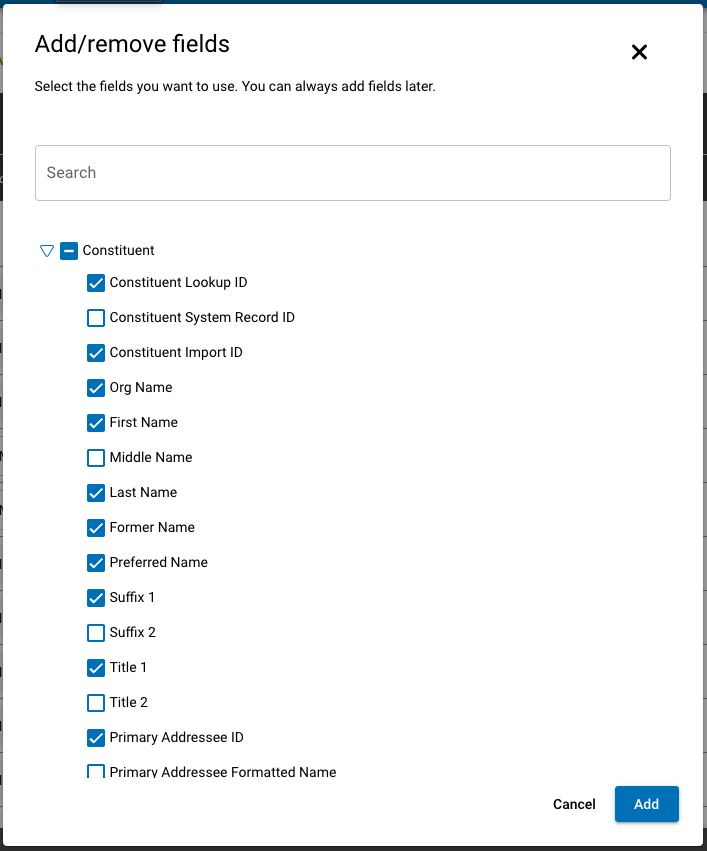Uncheck the Suffix 1 field
The image size is (707, 851).
96,598
